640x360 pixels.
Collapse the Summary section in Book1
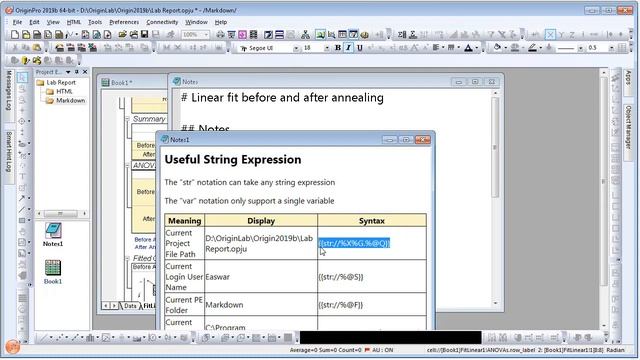point(127,119)
